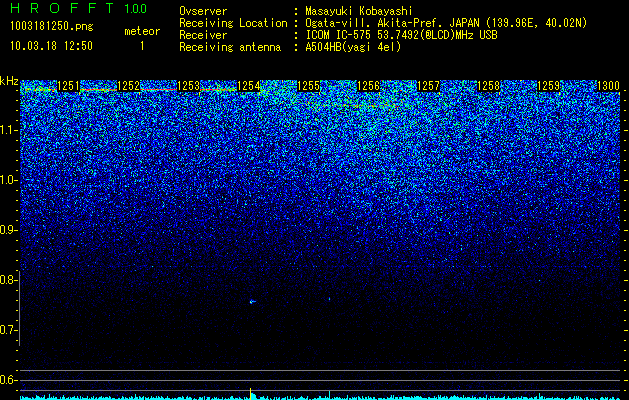Screen dimensions: 629x400
Task: Click the 1257 time marker
Action: (428, 86)
